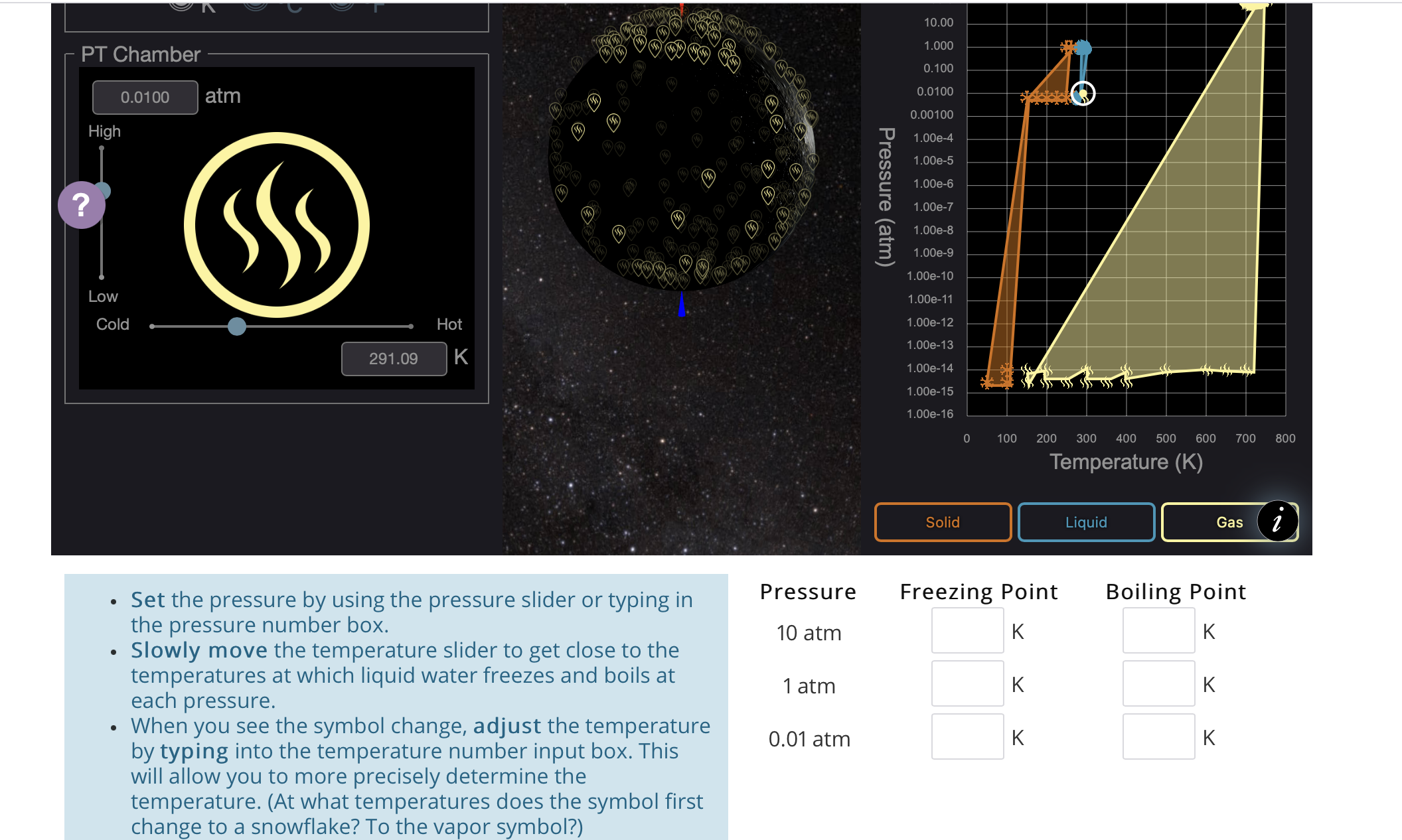Click the Cold-Hot temperature slider handle
Viewport: 1402px width, 840px height.
coord(236,326)
